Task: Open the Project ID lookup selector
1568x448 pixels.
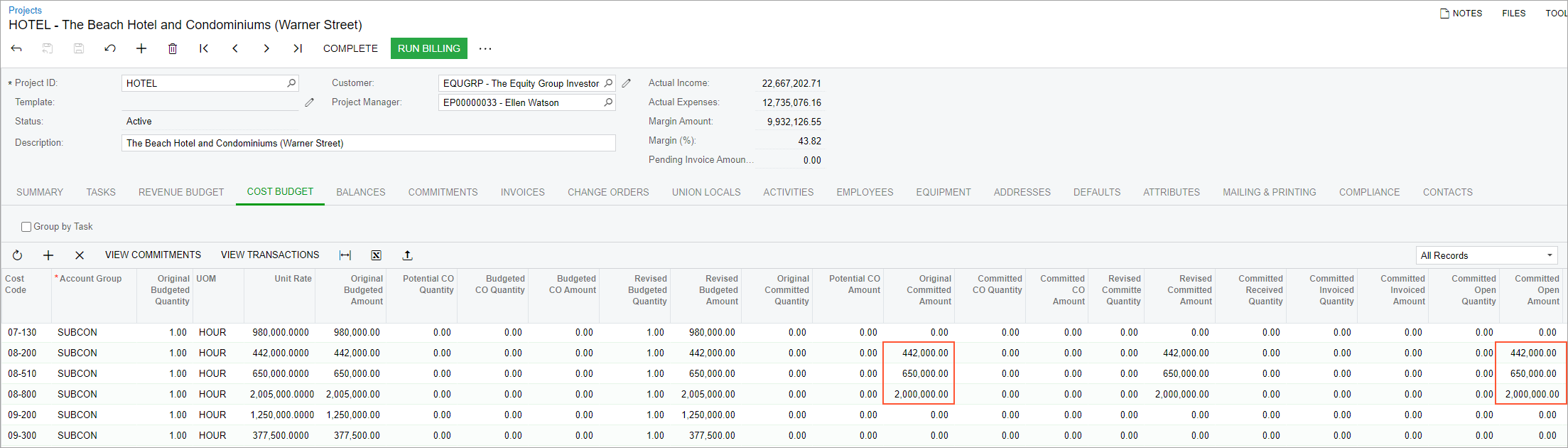Action: pos(291,83)
